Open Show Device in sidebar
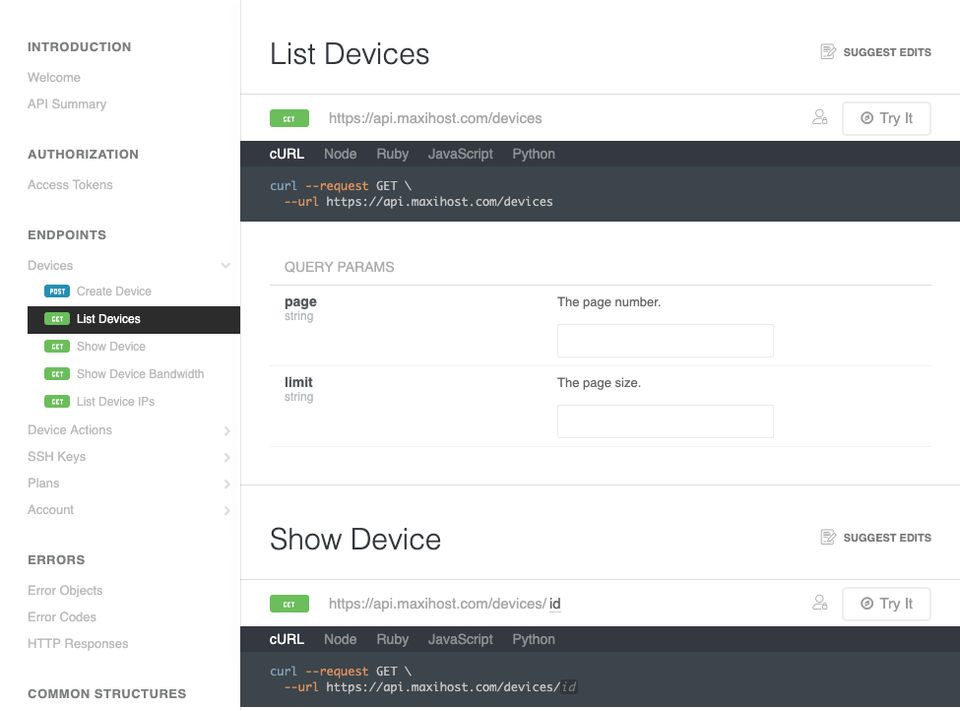Viewport: 960px width, 711px height. pos(111,347)
